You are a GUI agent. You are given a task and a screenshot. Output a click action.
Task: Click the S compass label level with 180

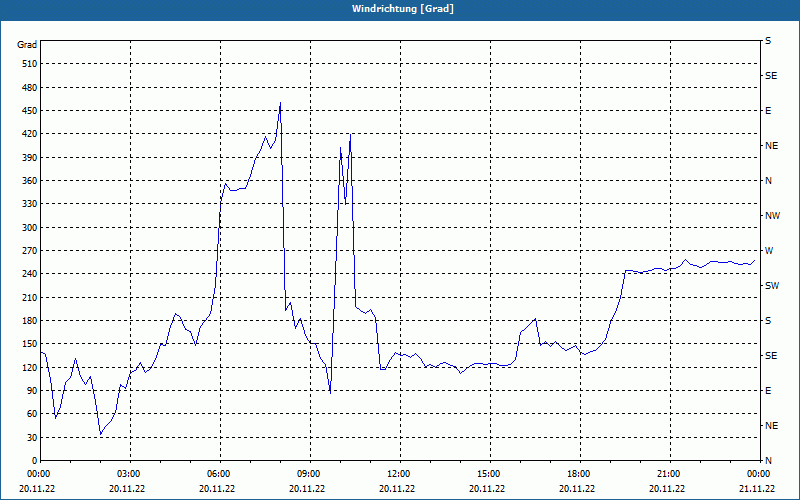(x=768, y=321)
